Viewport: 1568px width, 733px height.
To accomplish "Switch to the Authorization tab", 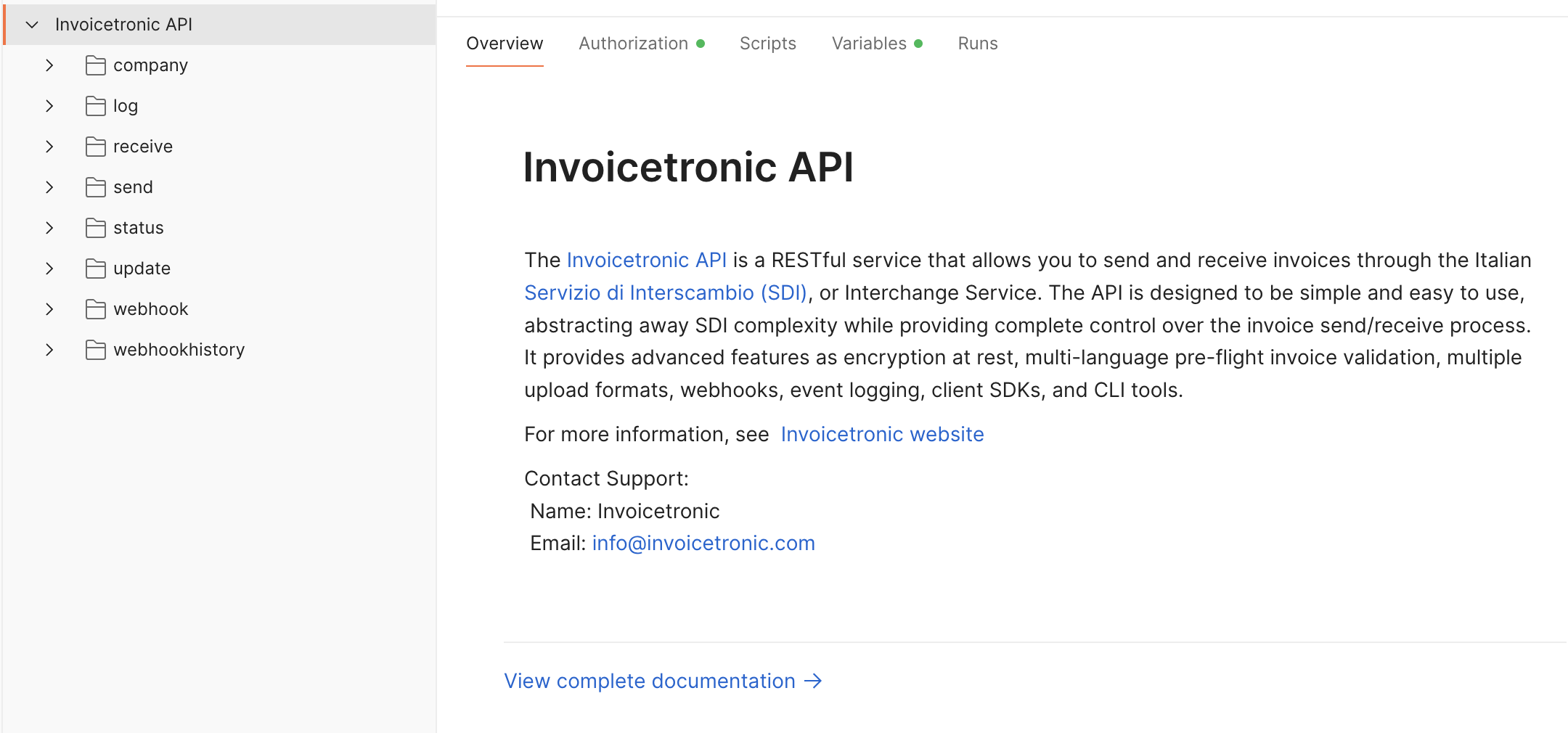I will [x=634, y=44].
